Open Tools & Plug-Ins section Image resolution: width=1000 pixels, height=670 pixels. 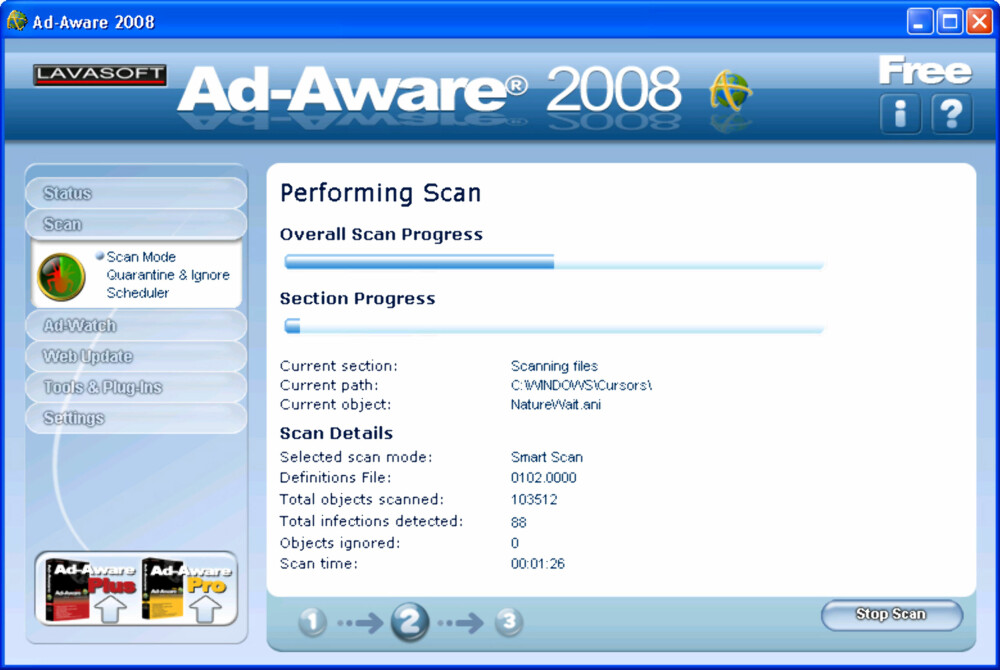pyautogui.click(x=136, y=388)
